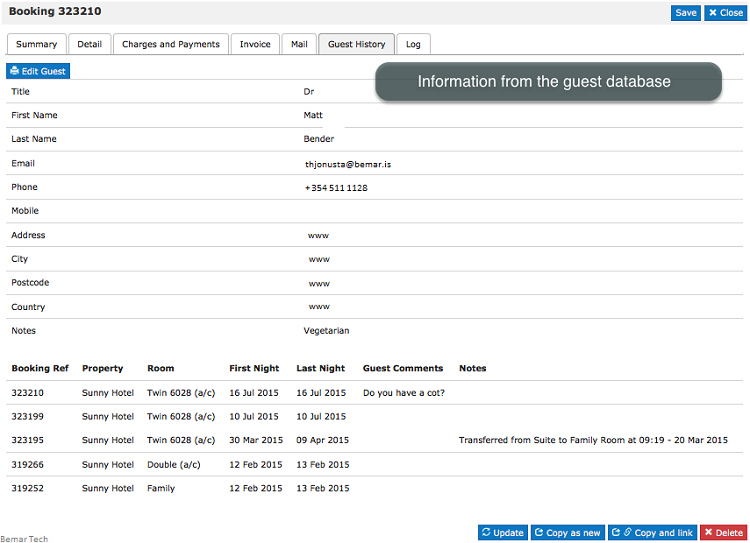Click Copy as new button
Image resolution: width=750 pixels, height=543 pixels.
tap(568, 532)
